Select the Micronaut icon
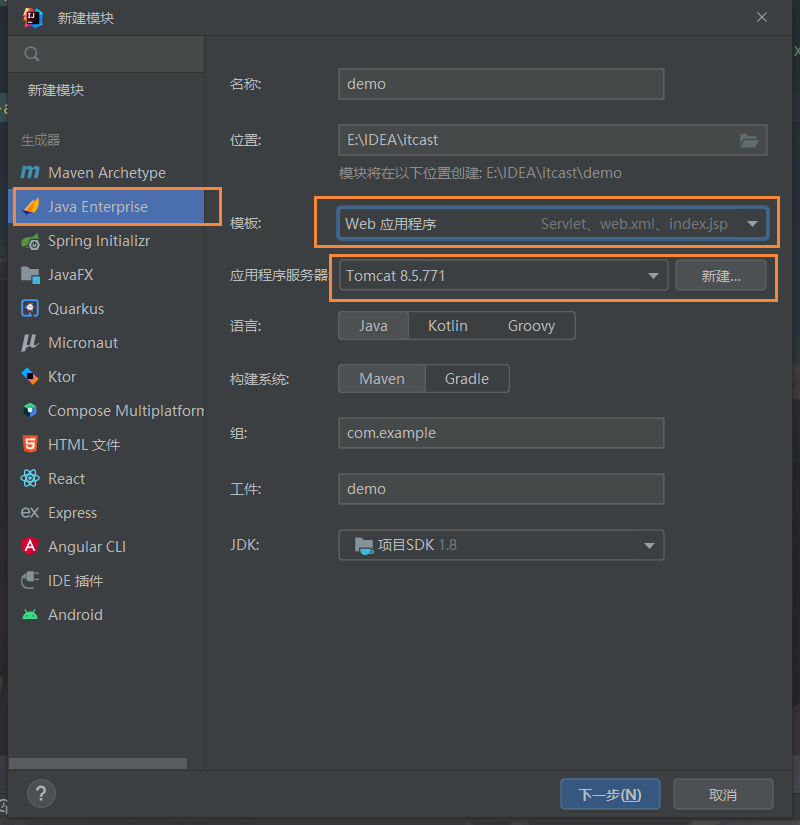 pos(30,343)
